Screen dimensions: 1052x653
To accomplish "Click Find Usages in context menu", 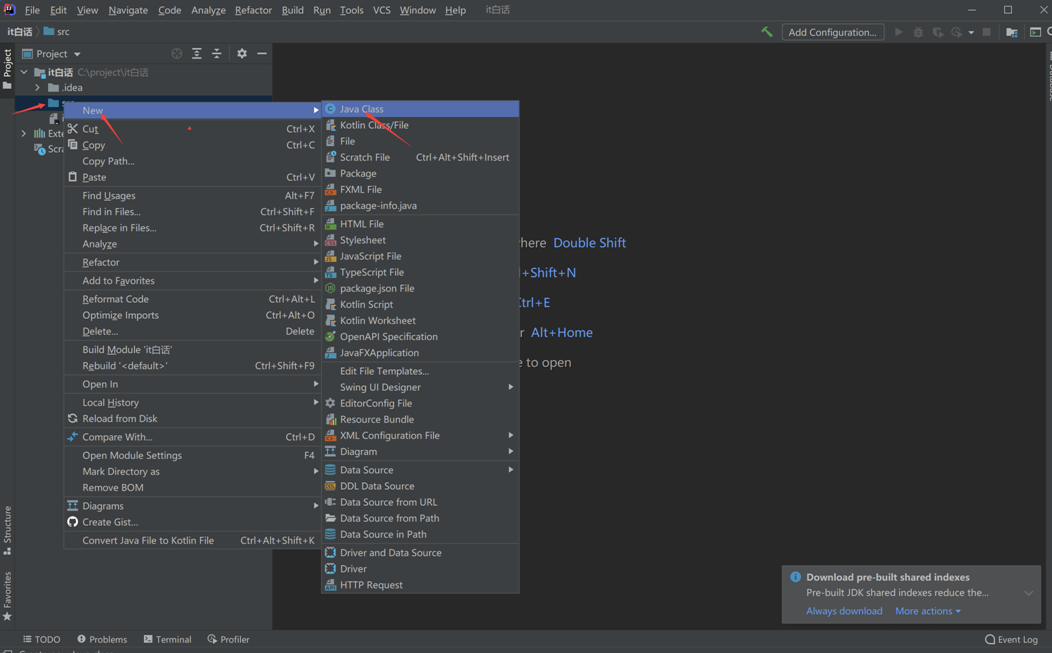I will (192, 195).
